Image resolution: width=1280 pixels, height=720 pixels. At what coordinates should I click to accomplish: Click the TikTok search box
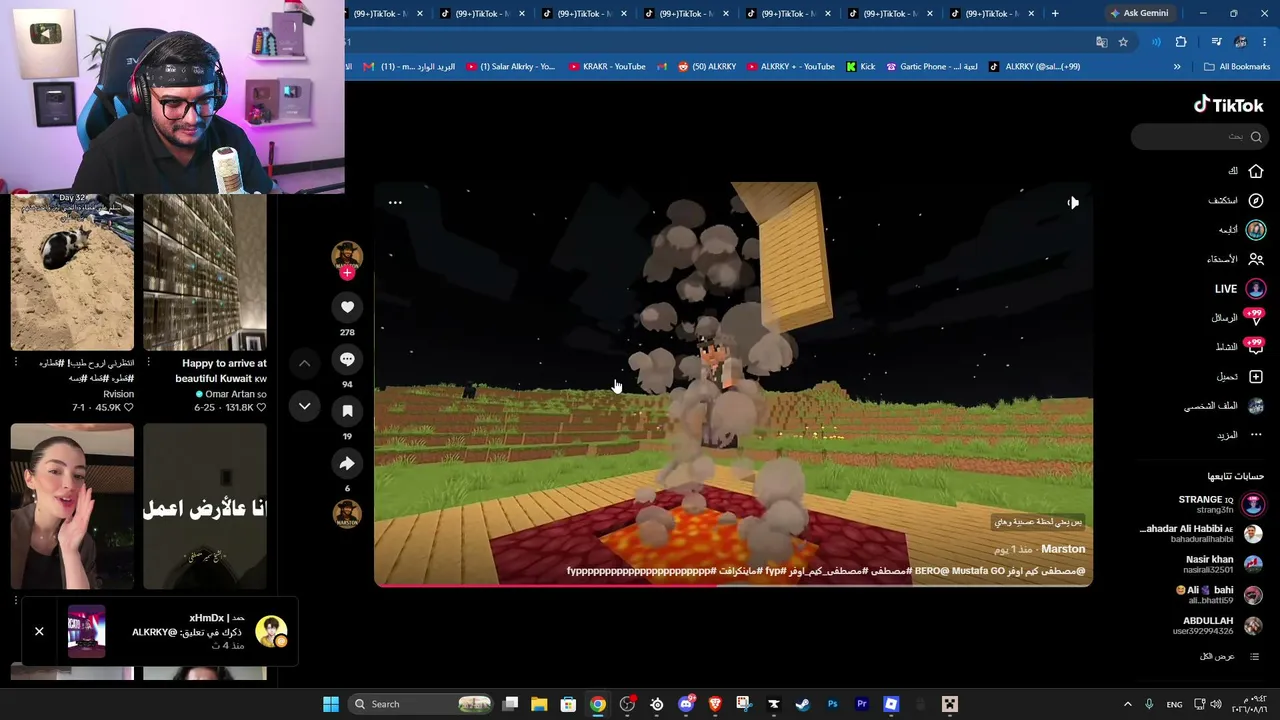pyautogui.click(x=1198, y=137)
